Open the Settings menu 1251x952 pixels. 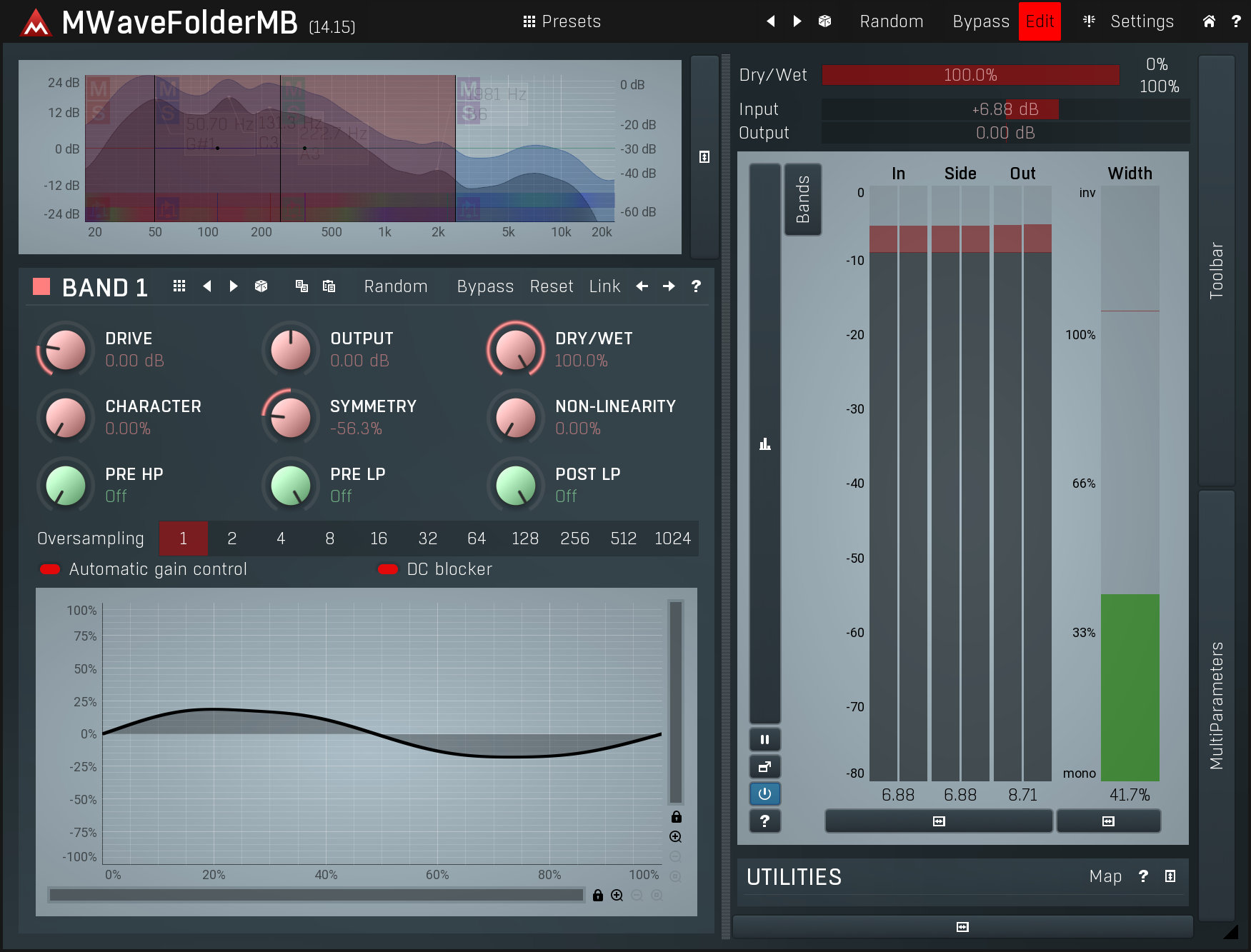click(1141, 21)
